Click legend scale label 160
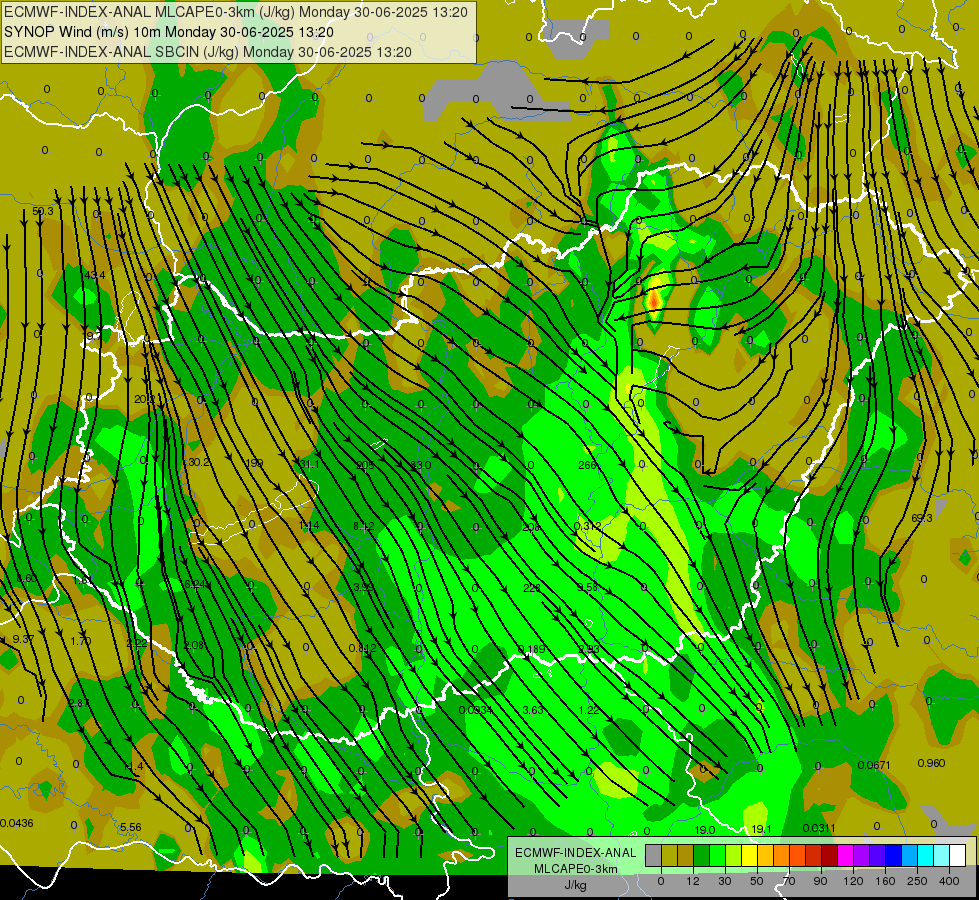This screenshot has width=979, height=900. [885, 881]
